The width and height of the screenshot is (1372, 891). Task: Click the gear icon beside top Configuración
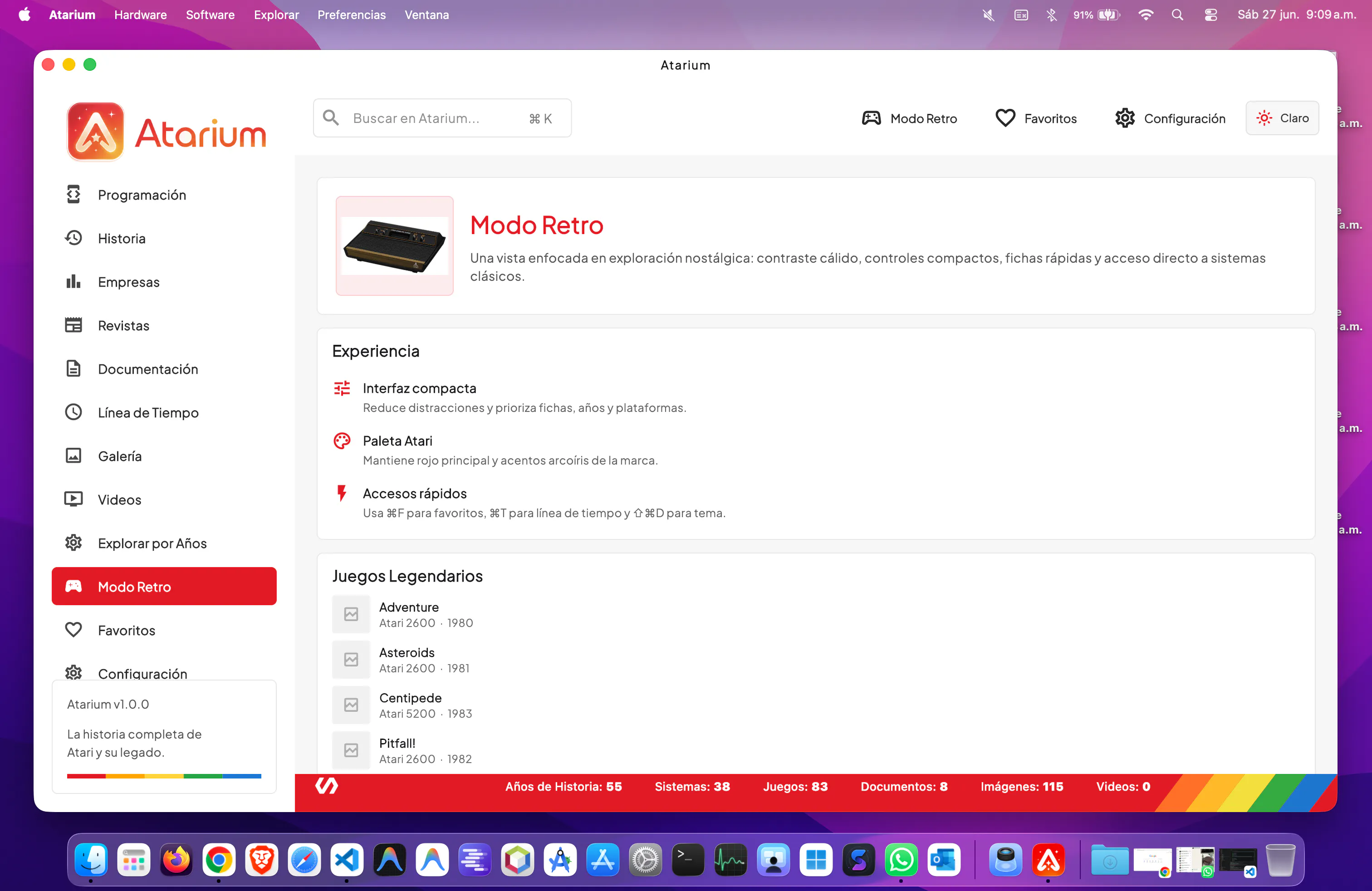[1125, 118]
